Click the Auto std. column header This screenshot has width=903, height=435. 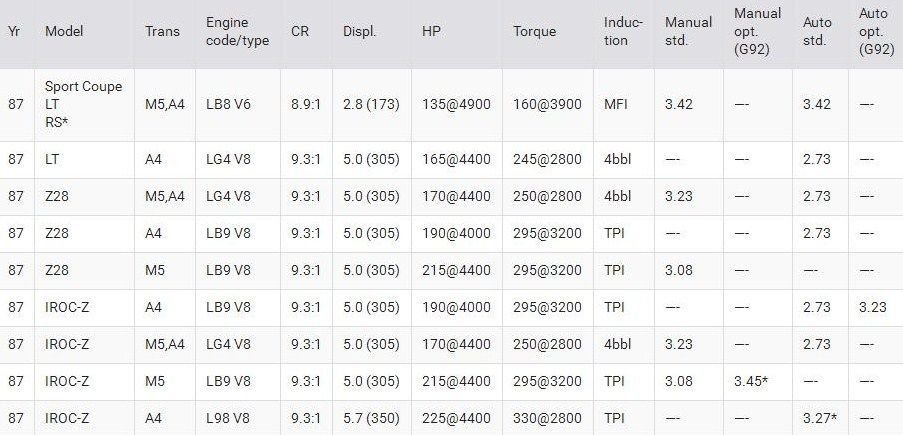816,31
